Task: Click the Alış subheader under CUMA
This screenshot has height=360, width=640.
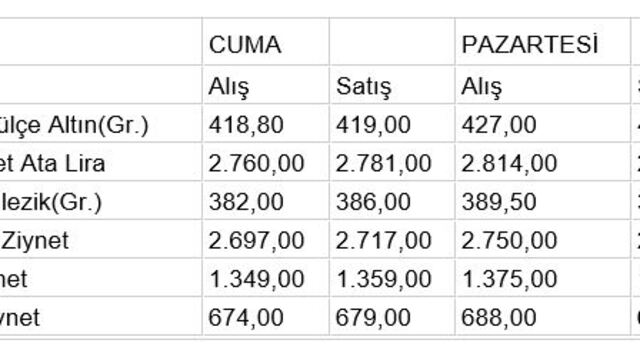Action: click(x=265, y=85)
